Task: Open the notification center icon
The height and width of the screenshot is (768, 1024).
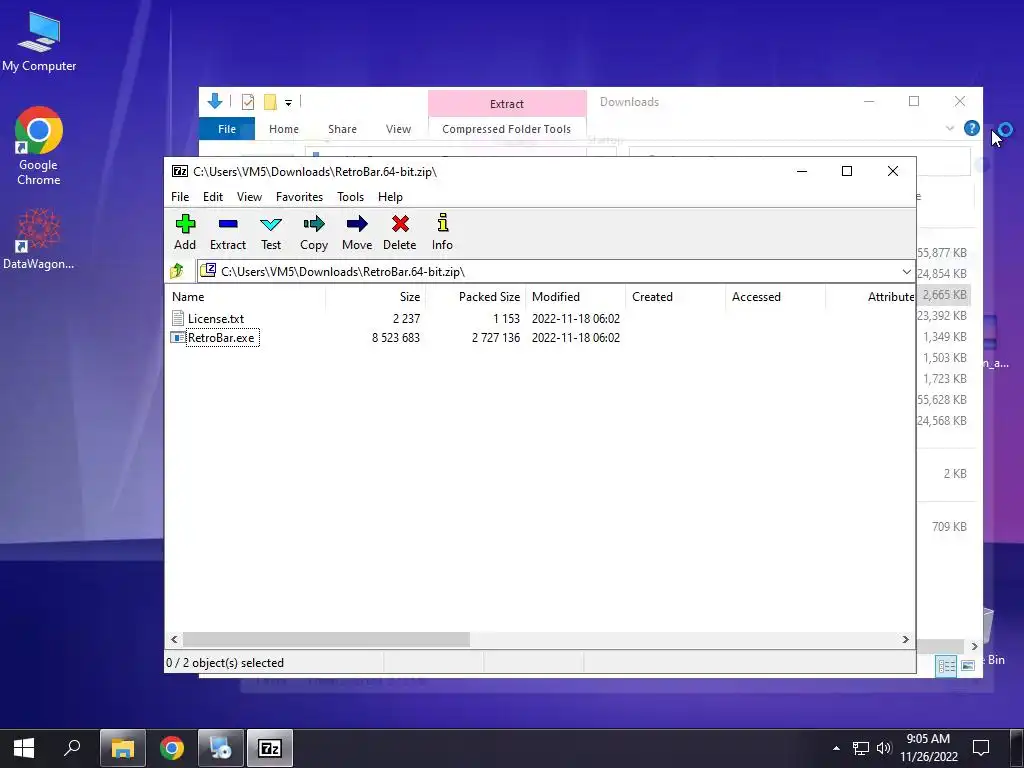Action: pyautogui.click(x=981, y=748)
